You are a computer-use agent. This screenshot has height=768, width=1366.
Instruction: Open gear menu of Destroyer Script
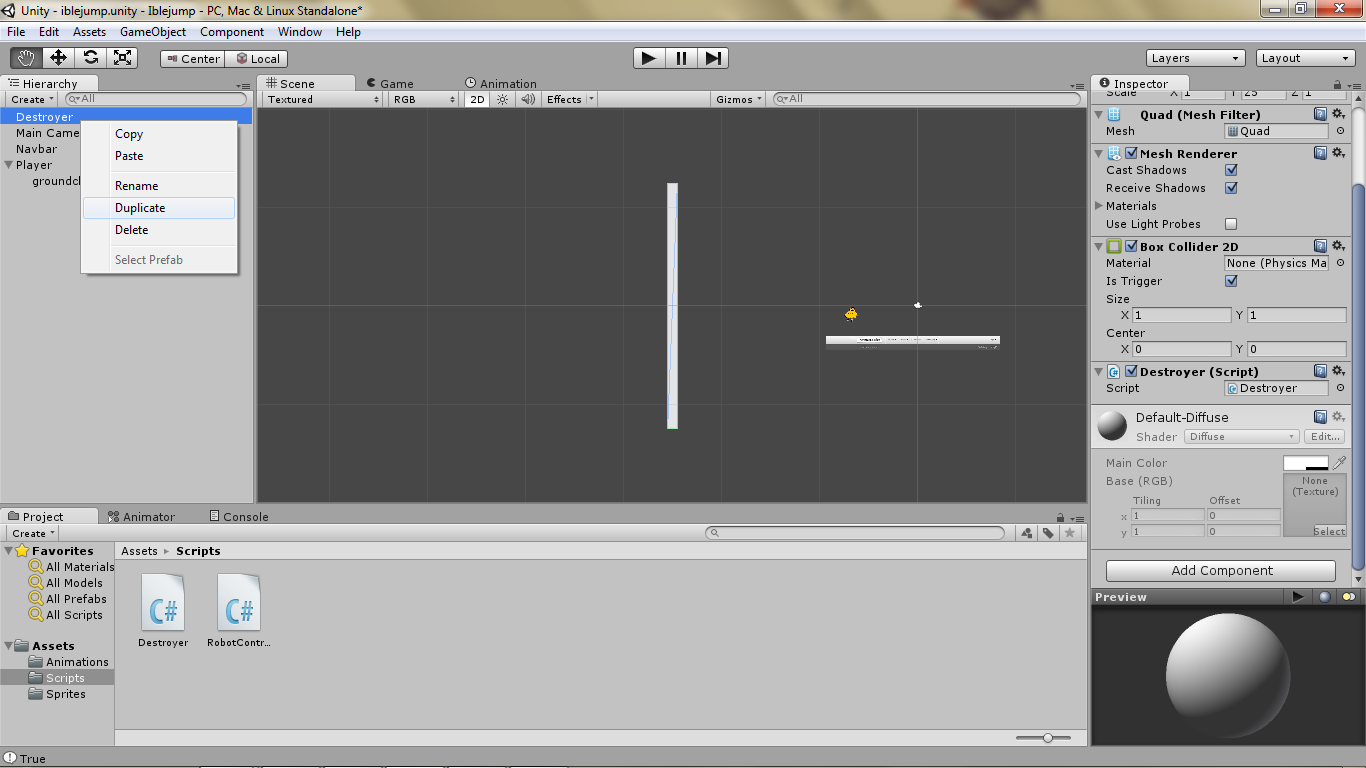tap(1339, 371)
